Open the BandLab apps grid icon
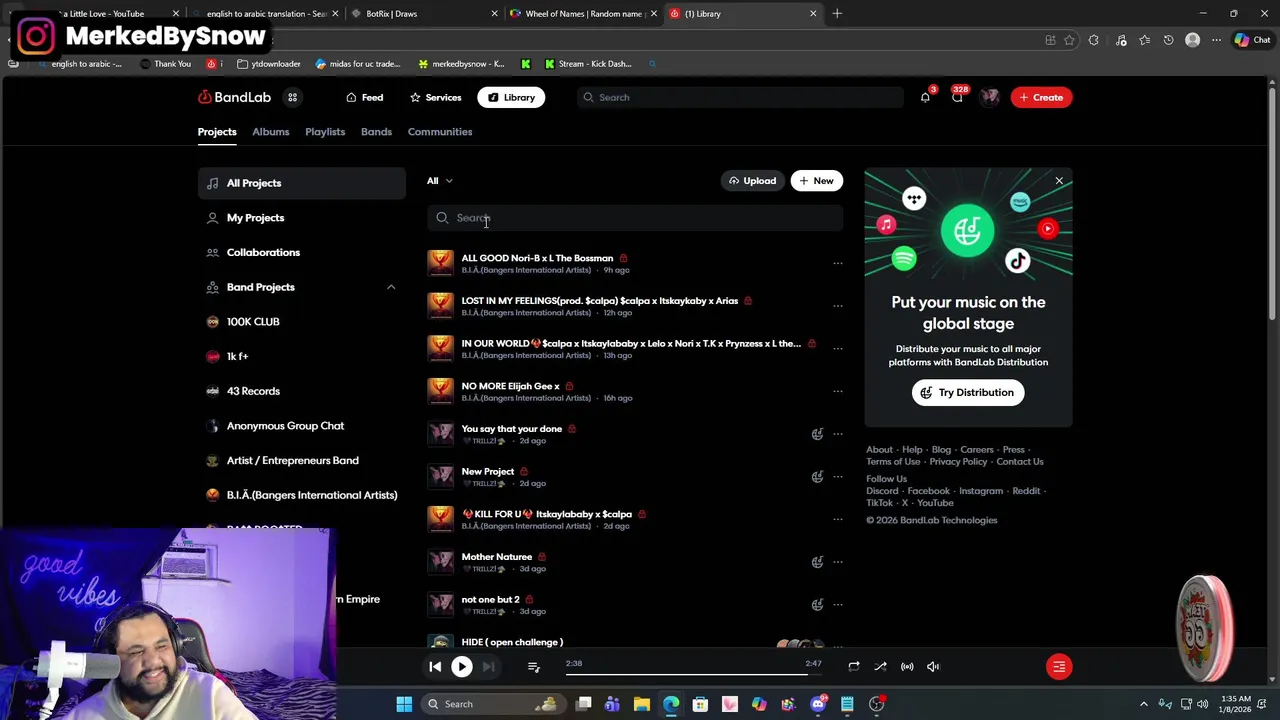1280x720 pixels. [x=292, y=97]
